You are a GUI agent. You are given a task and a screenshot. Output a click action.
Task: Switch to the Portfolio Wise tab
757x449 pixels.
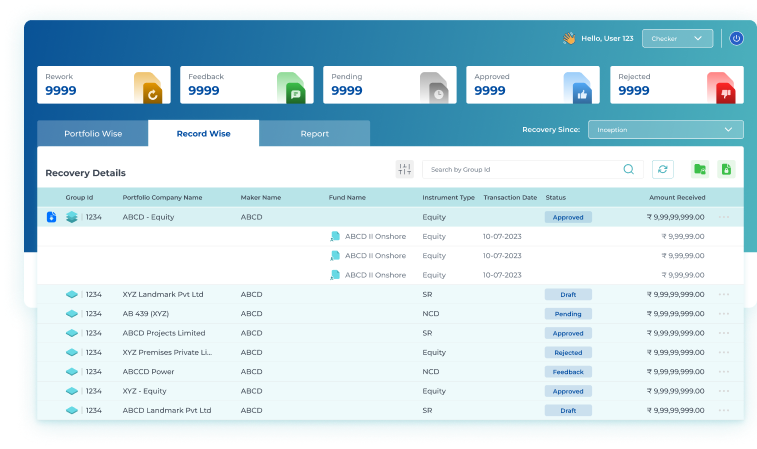pyautogui.click(x=93, y=134)
